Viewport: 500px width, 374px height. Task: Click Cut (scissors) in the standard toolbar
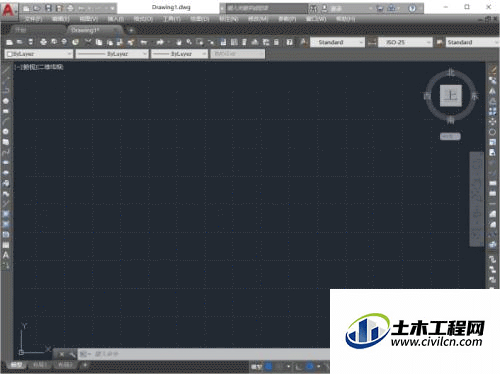tap(88, 42)
